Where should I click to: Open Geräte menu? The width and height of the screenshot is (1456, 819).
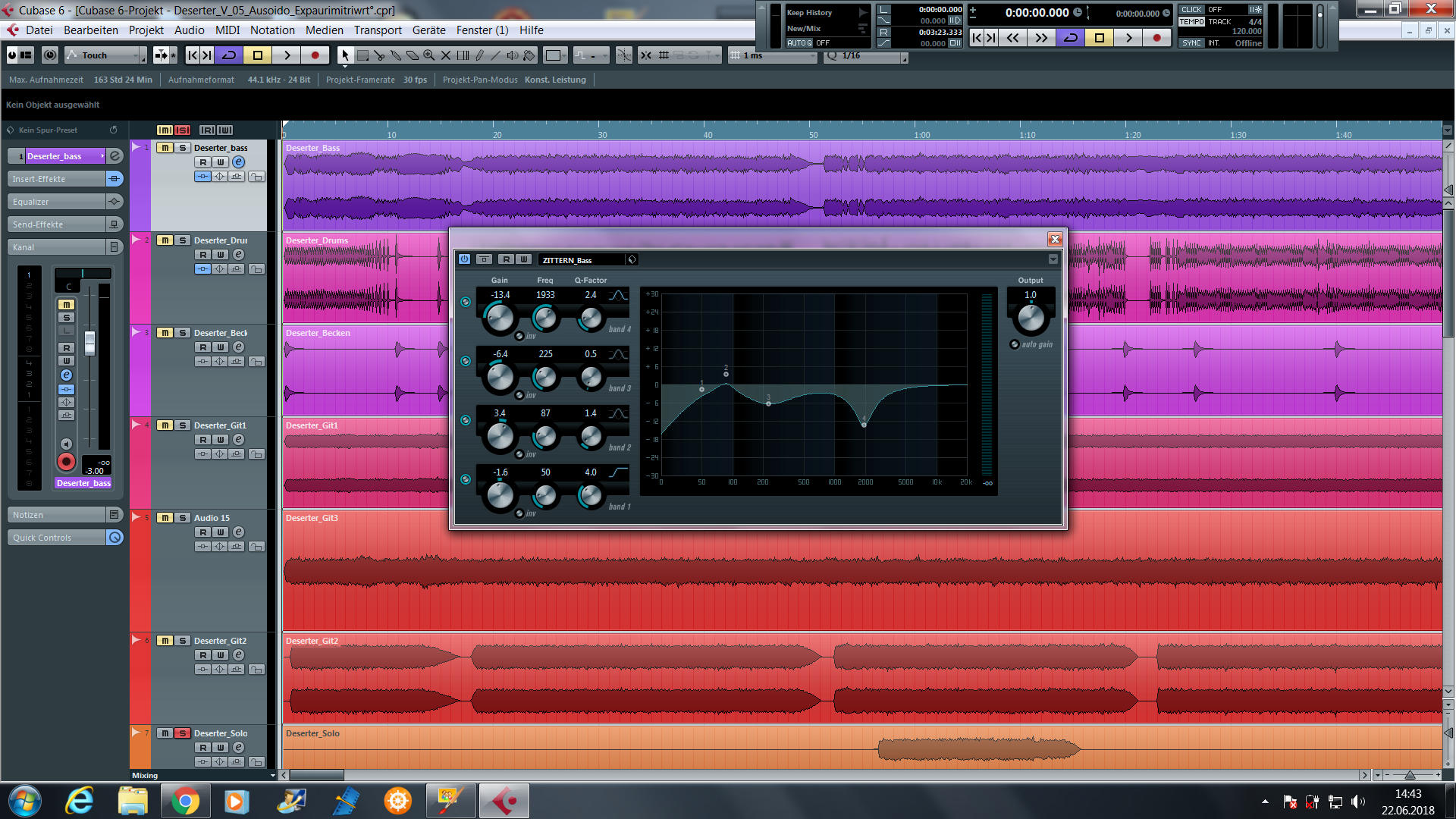[429, 30]
